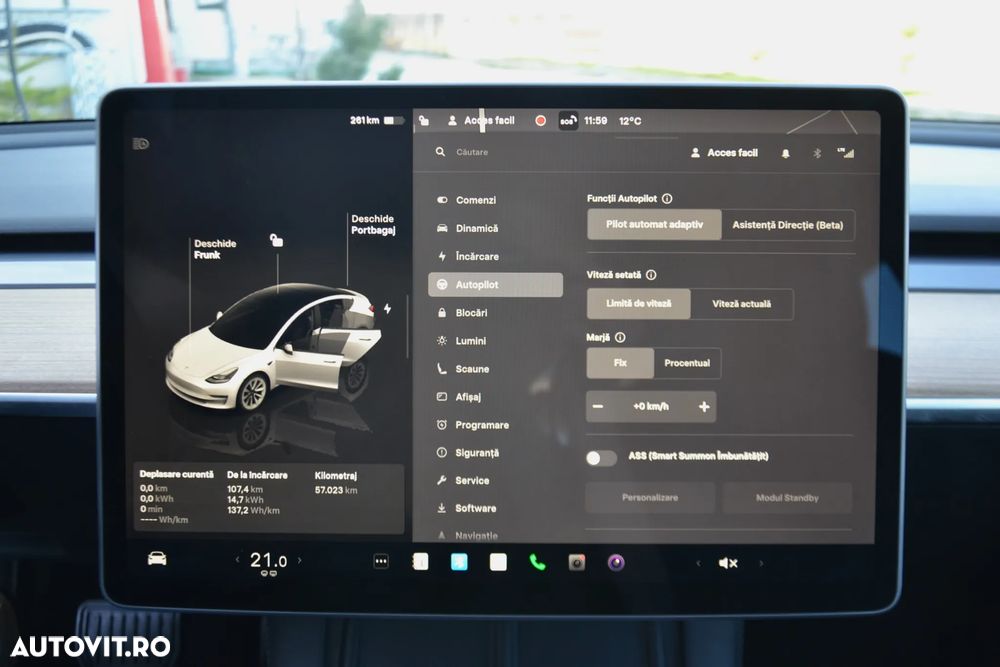Tap the headlight indicator icon
Screen dimensions: 1000x667
coord(141,143)
